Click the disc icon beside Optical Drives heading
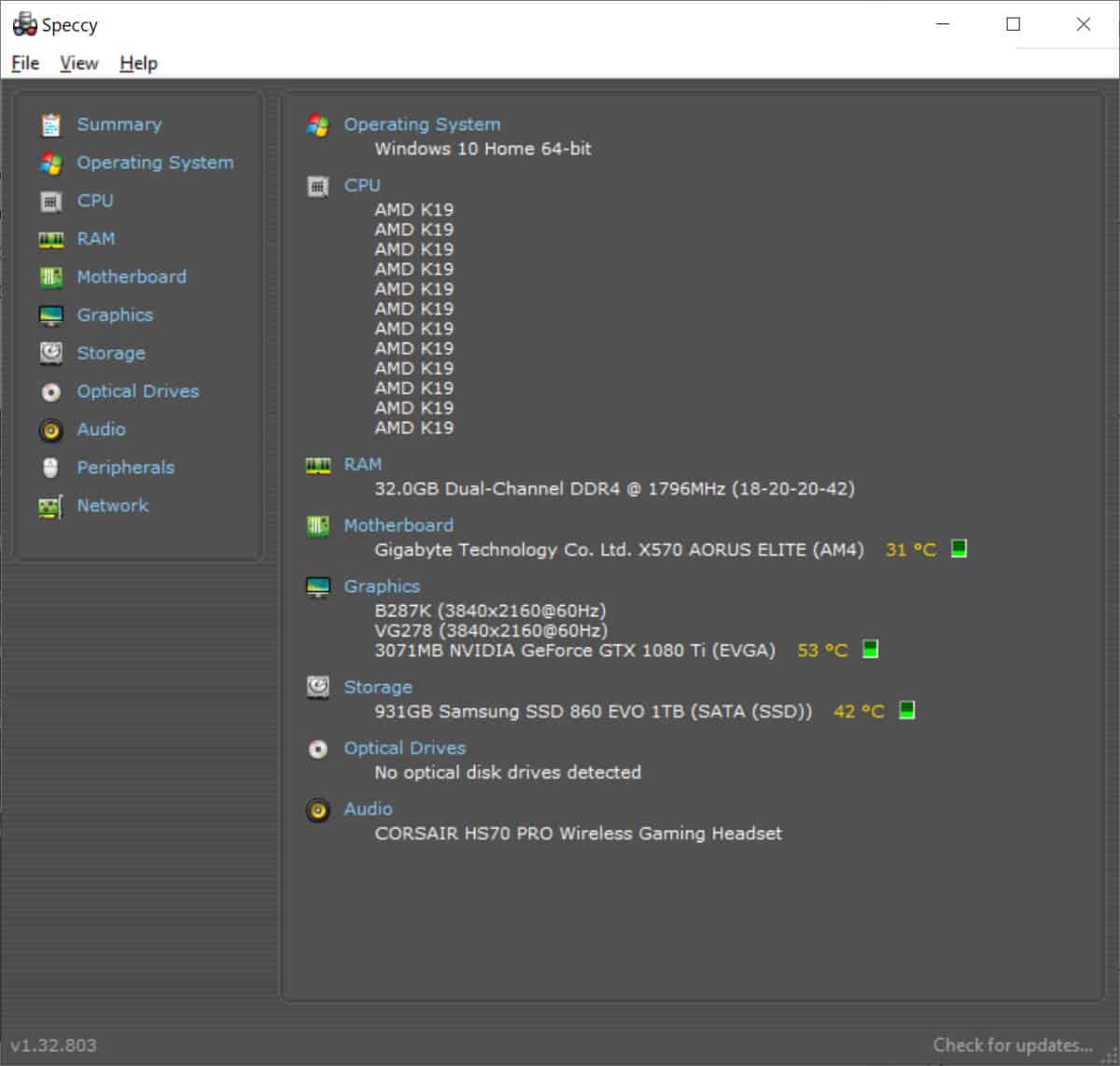 [x=318, y=749]
